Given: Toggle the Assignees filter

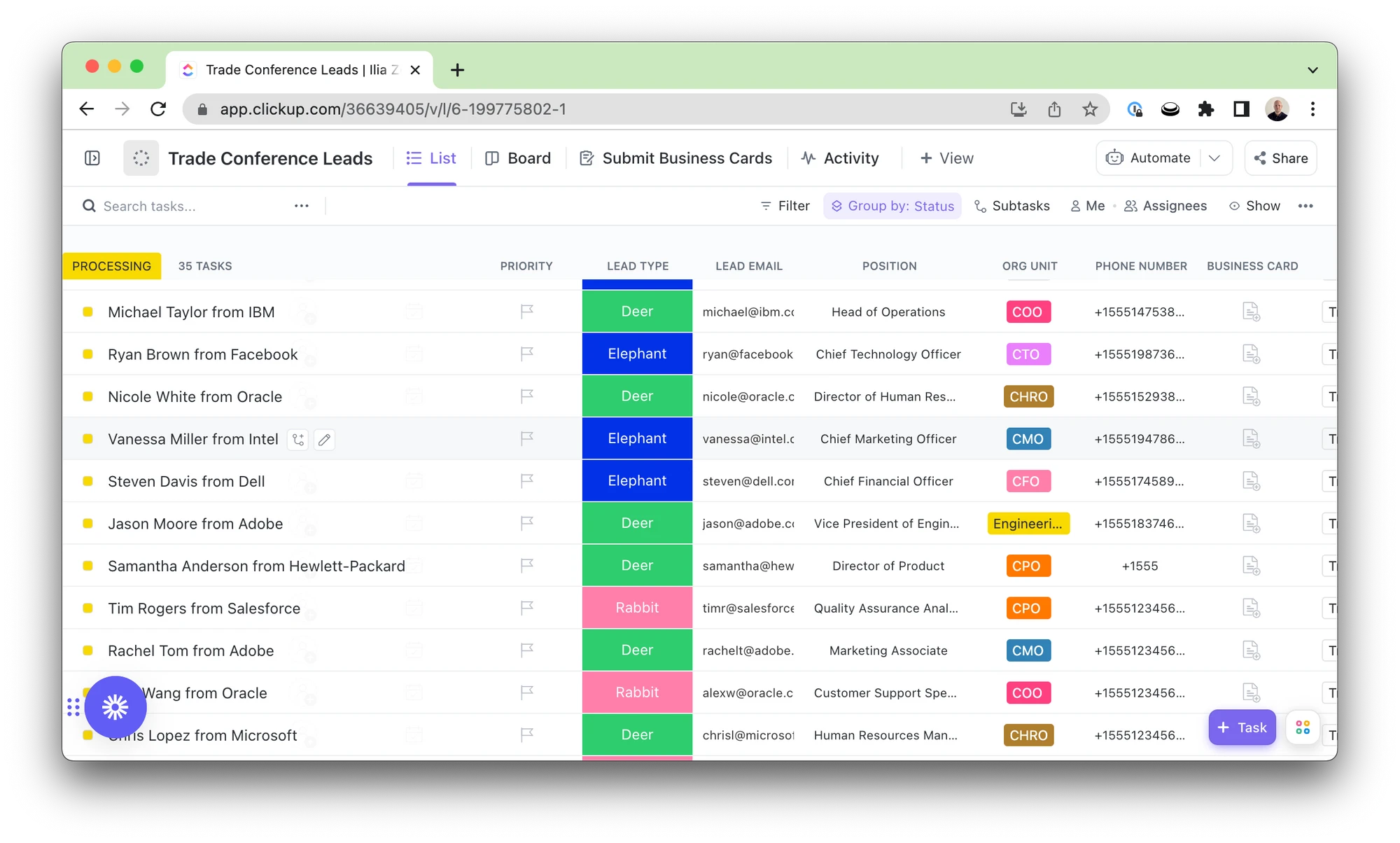Looking at the screenshot, I should pyautogui.click(x=1165, y=206).
